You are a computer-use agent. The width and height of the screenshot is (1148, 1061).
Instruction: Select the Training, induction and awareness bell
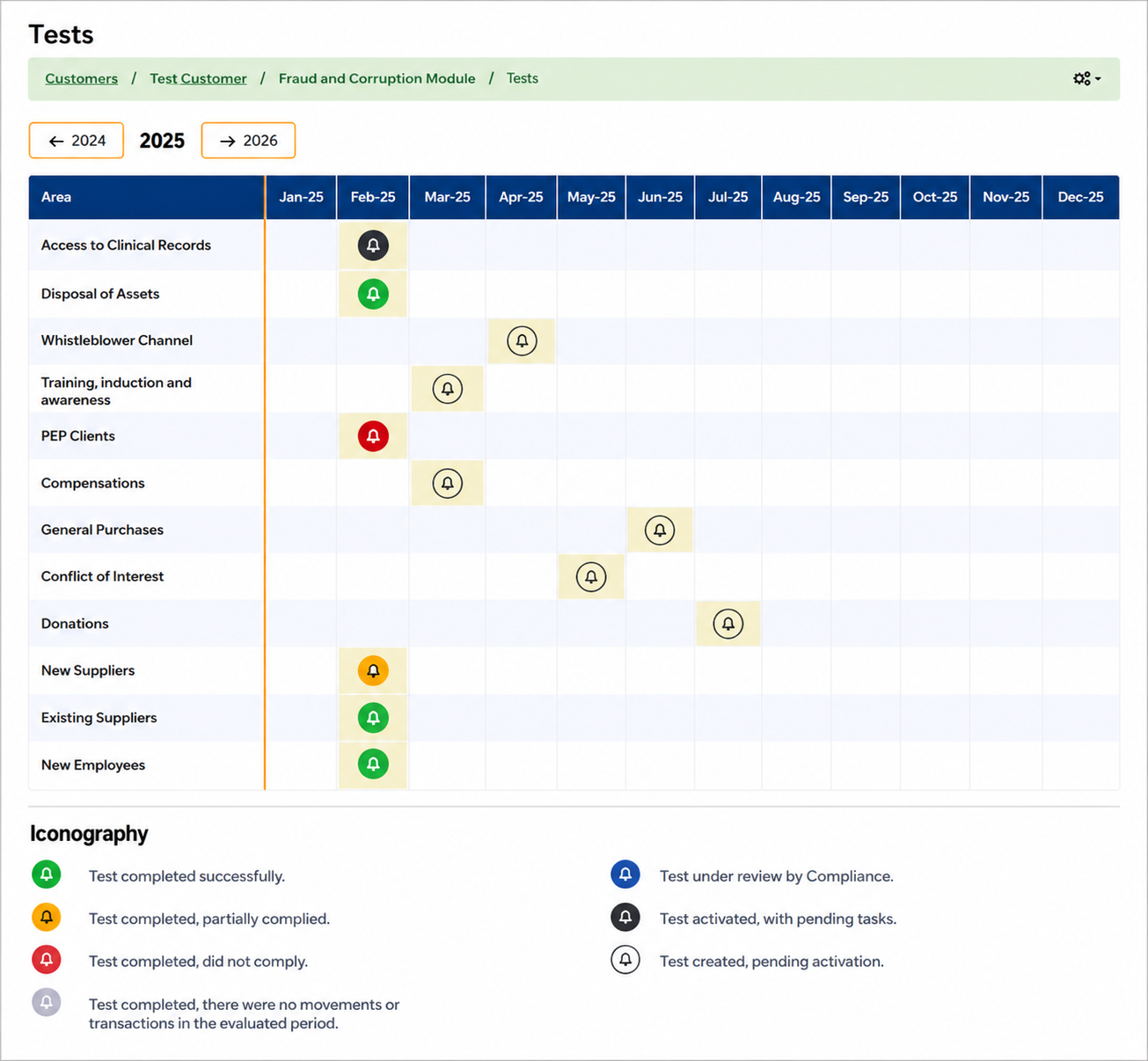448,389
